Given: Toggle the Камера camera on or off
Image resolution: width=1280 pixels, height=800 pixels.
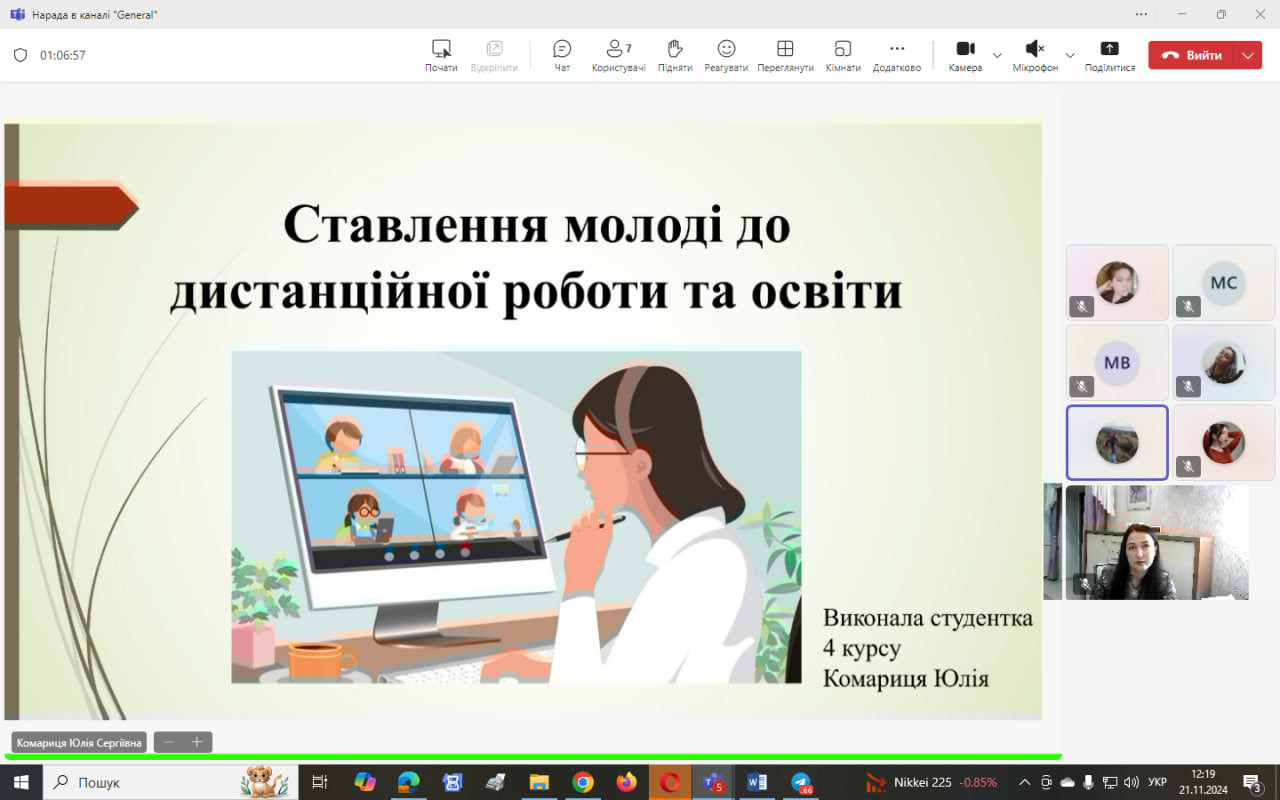Looking at the screenshot, I should [x=965, y=56].
